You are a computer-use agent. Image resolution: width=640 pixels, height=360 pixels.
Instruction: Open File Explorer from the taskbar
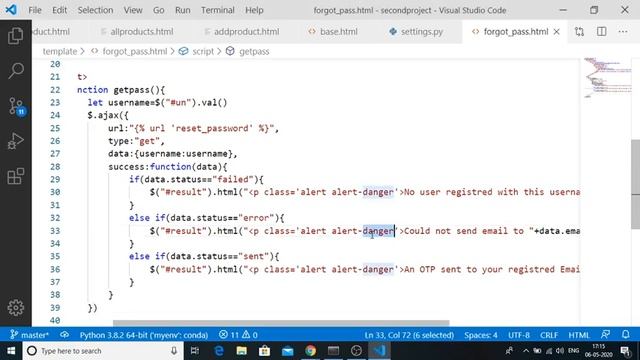[242, 351]
